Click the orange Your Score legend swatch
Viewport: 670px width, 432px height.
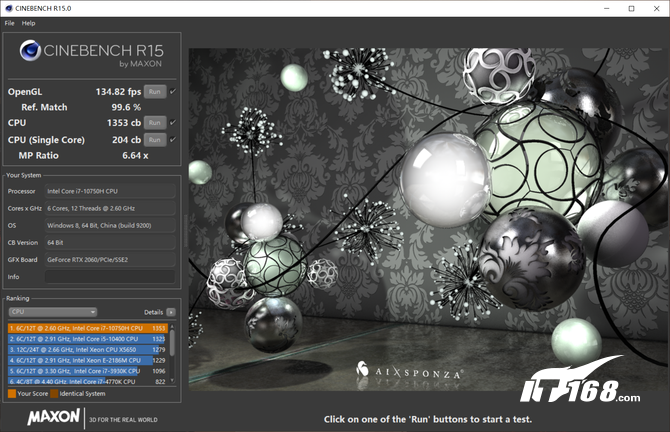pos(11,394)
